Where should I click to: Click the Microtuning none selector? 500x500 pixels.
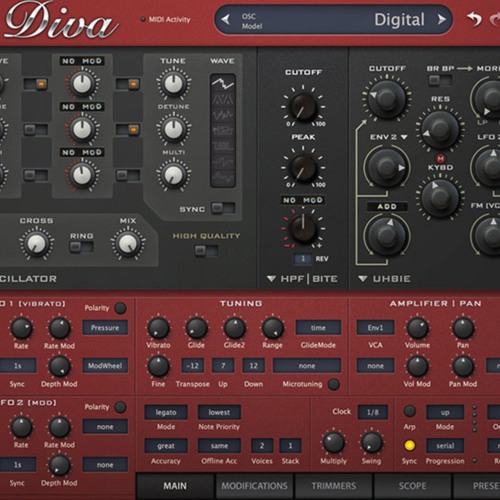click(x=307, y=366)
